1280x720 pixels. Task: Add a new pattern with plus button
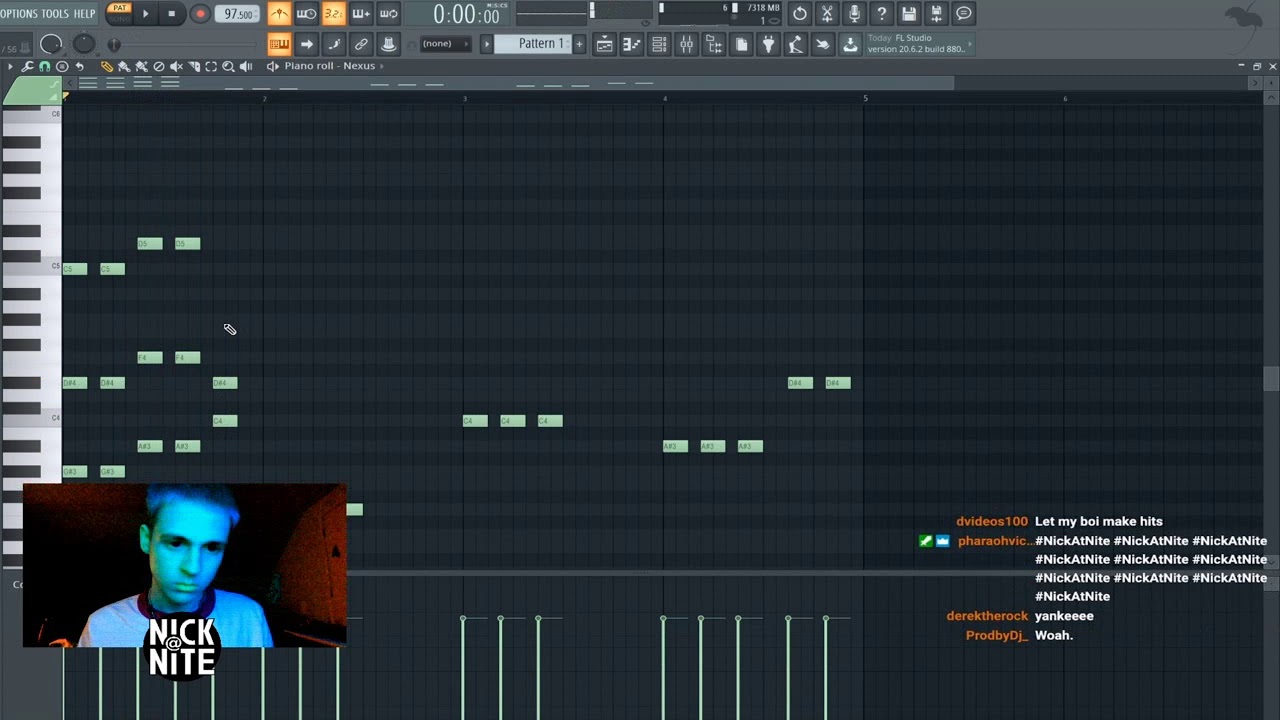[579, 44]
